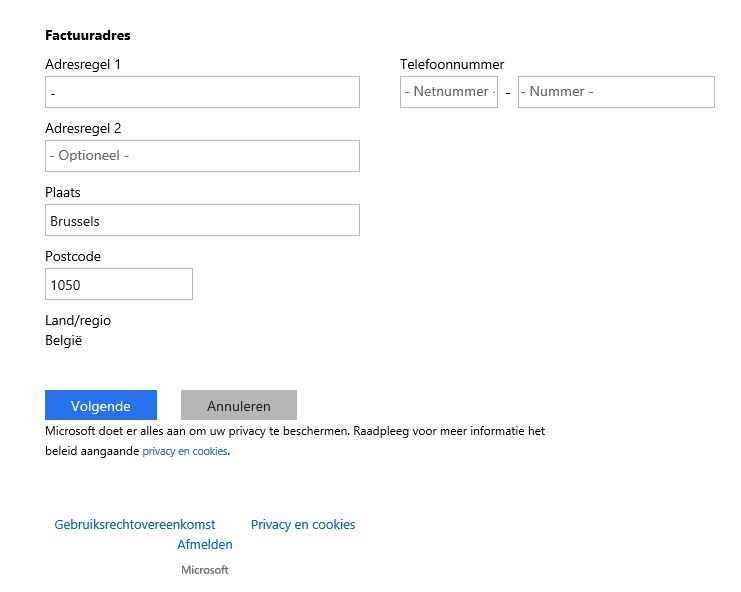Image resolution: width=741 pixels, height=592 pixels.
Task: Click the Netnummer phone area code field
Action: click(x=448, y=92)
